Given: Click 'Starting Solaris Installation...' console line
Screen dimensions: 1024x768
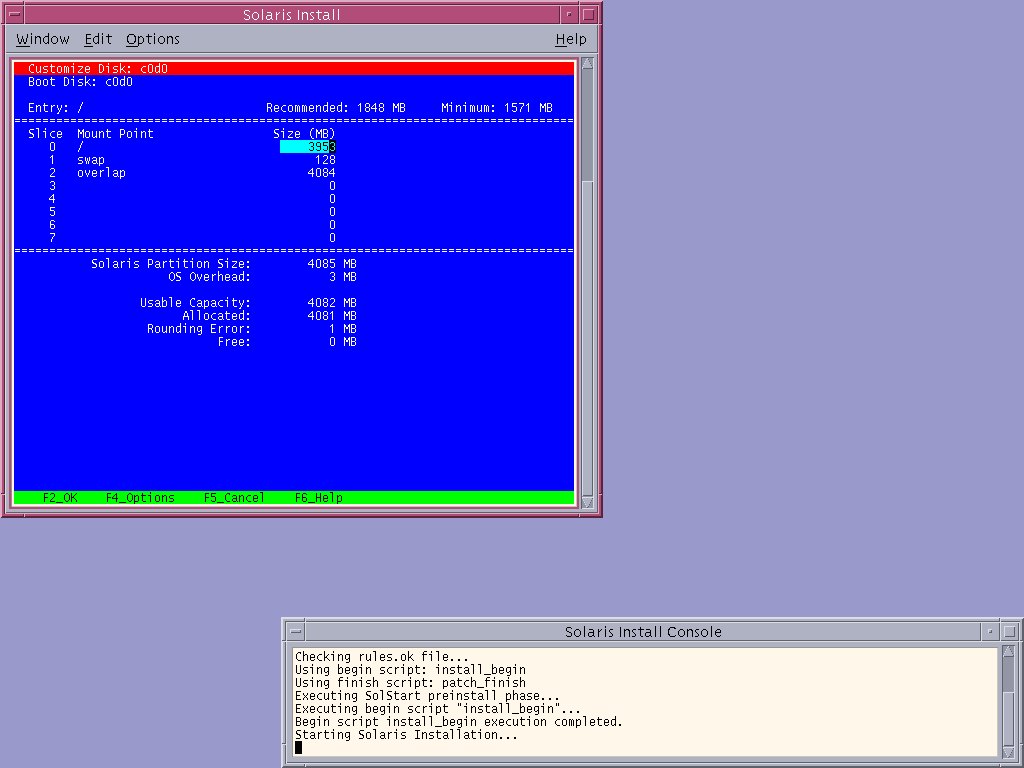Looking at the screenshot, I should [406, 735].
